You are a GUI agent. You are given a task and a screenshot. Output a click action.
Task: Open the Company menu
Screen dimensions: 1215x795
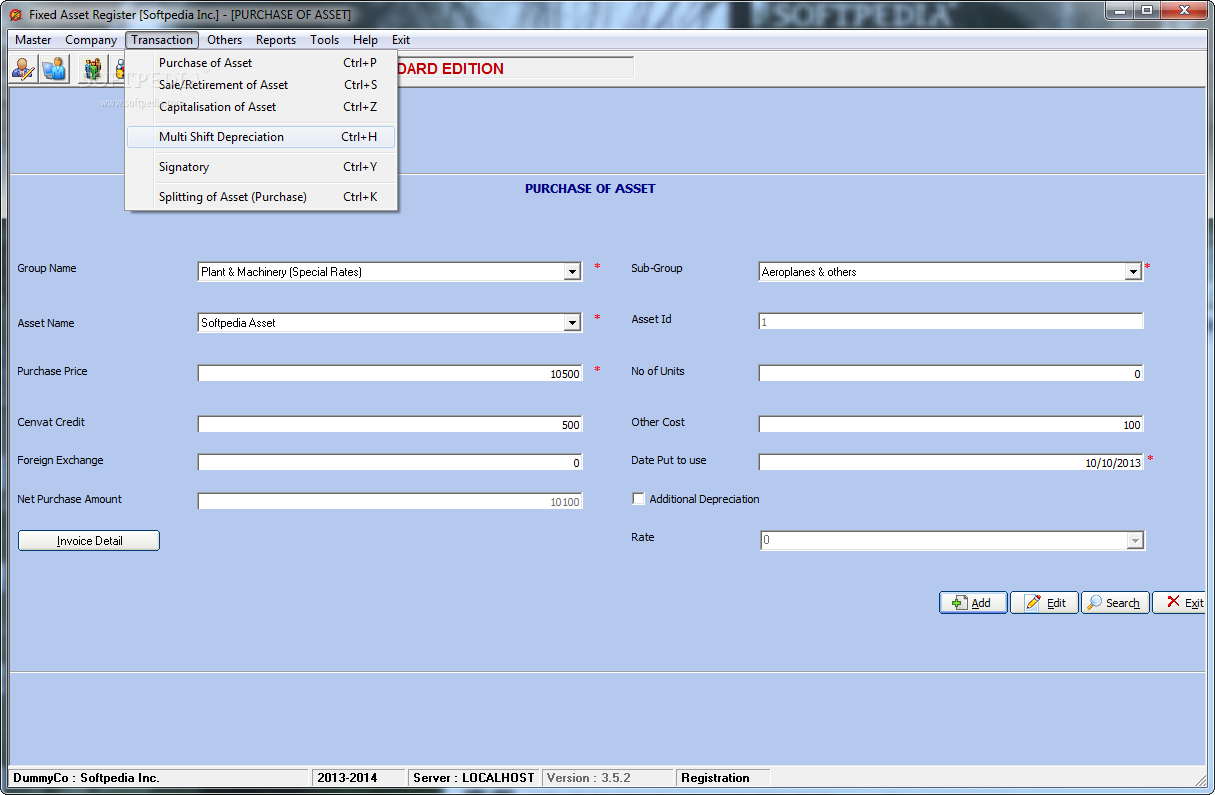point(91,40)
